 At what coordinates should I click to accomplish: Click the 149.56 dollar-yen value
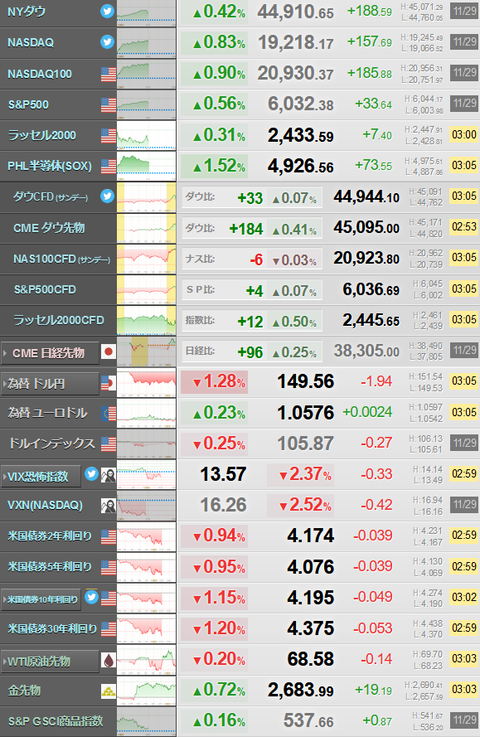pyautogui.click(x=306, y=382)
